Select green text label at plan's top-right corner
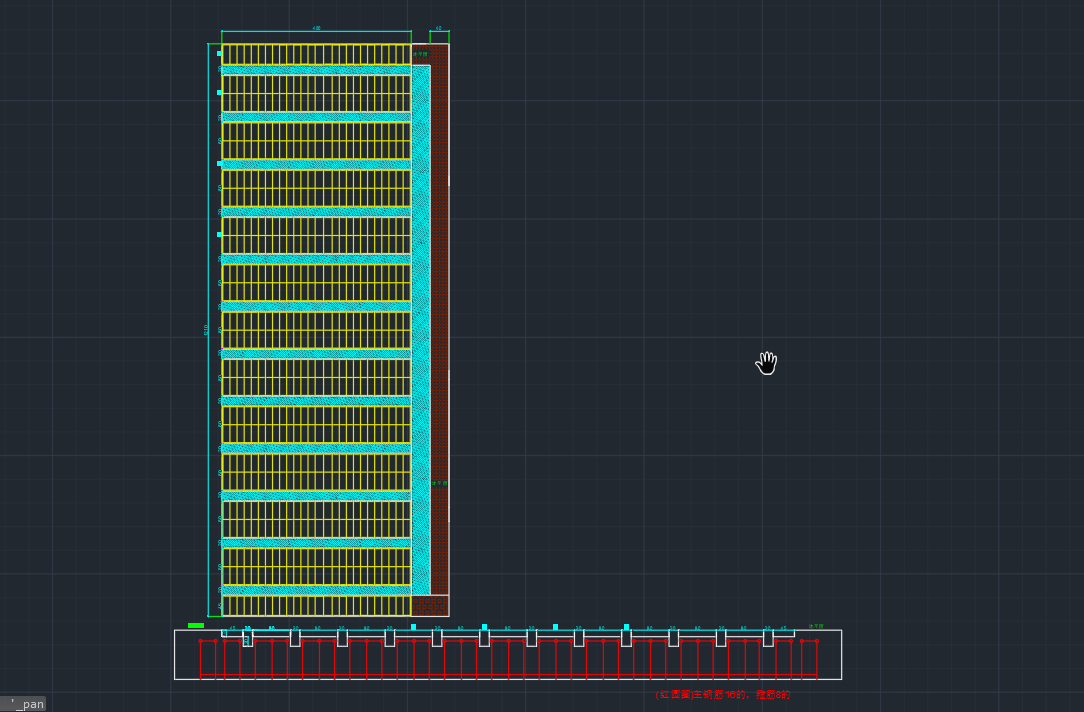The height and width of the screenshot is (712, 1084). coord(421,55)
